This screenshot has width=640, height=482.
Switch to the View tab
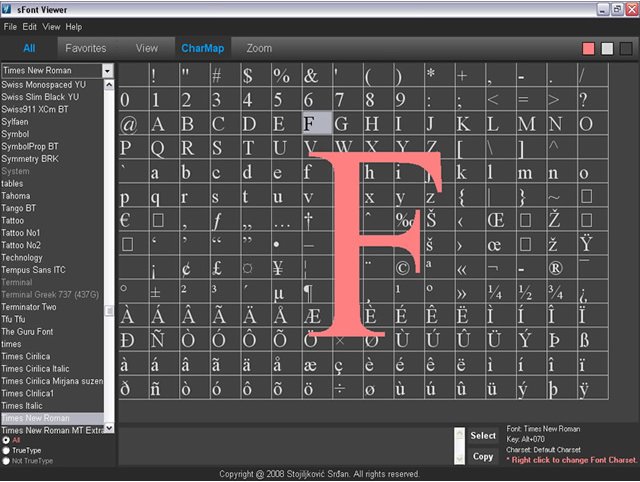[x=147, y=48]
